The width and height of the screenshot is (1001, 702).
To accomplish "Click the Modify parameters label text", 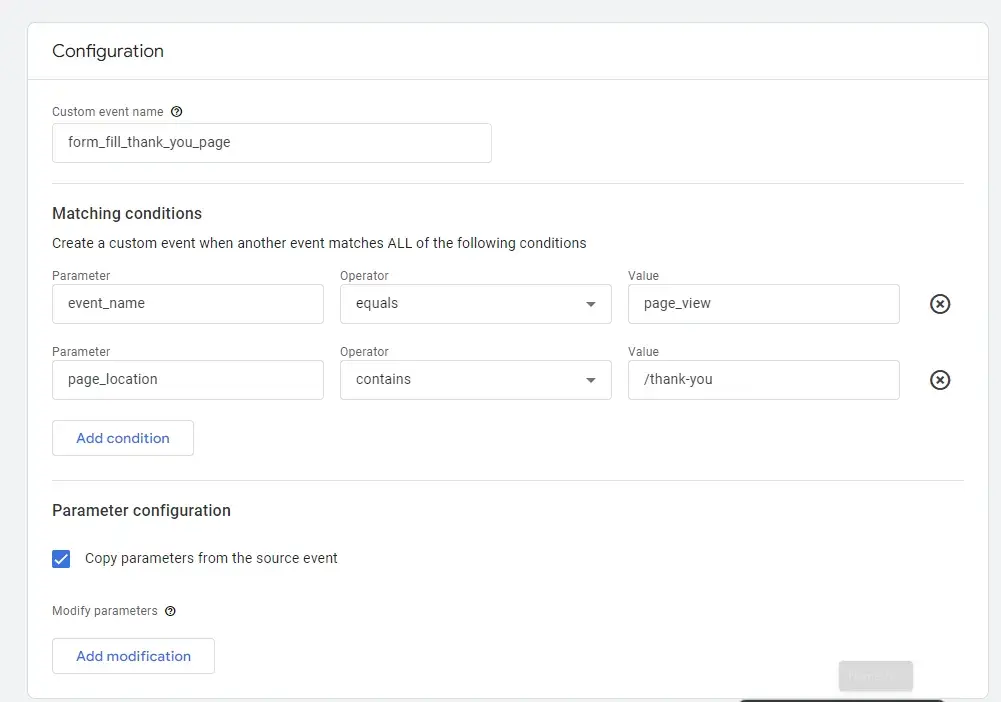I will (105, 611).
